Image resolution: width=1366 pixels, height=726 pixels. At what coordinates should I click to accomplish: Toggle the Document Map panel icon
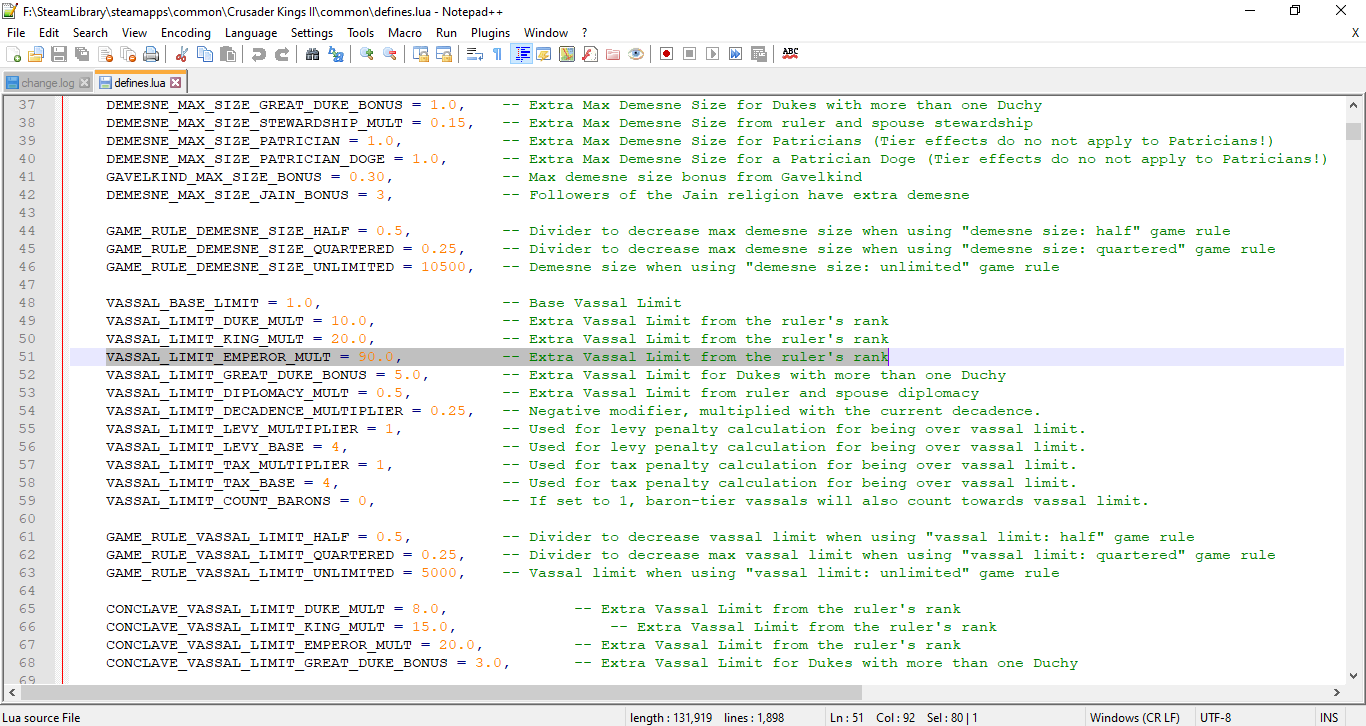click(567, 54)
